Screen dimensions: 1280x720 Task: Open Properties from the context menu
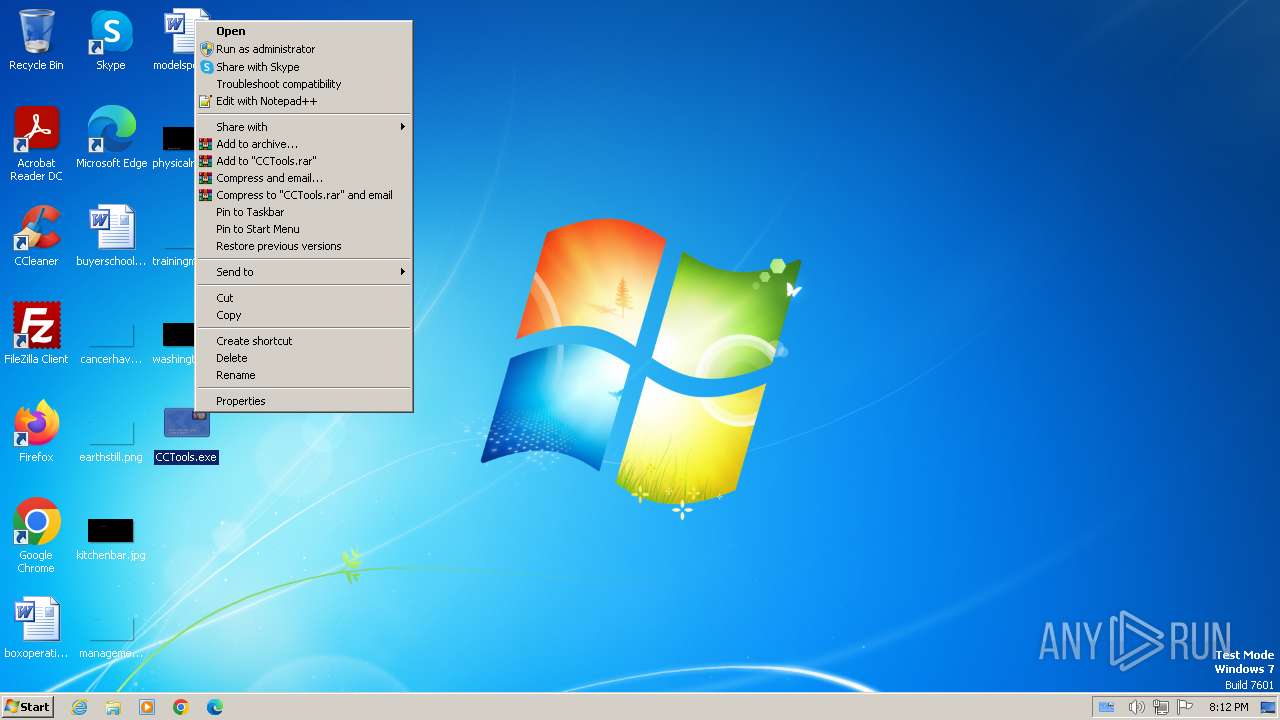point(304,401)
